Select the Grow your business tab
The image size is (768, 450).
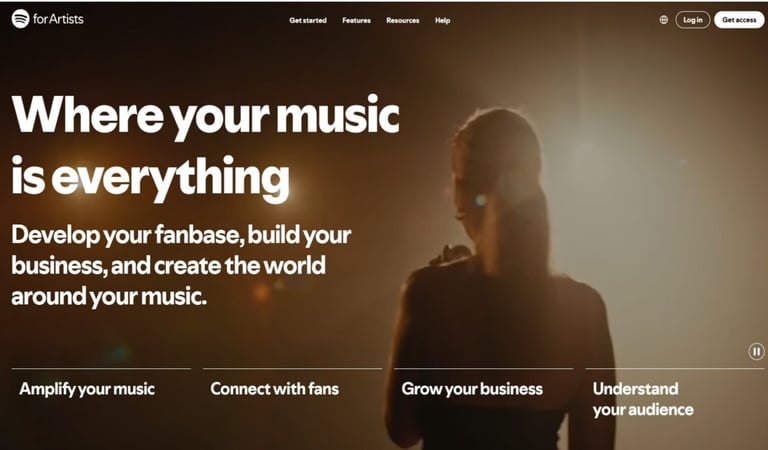pos(472,389)
